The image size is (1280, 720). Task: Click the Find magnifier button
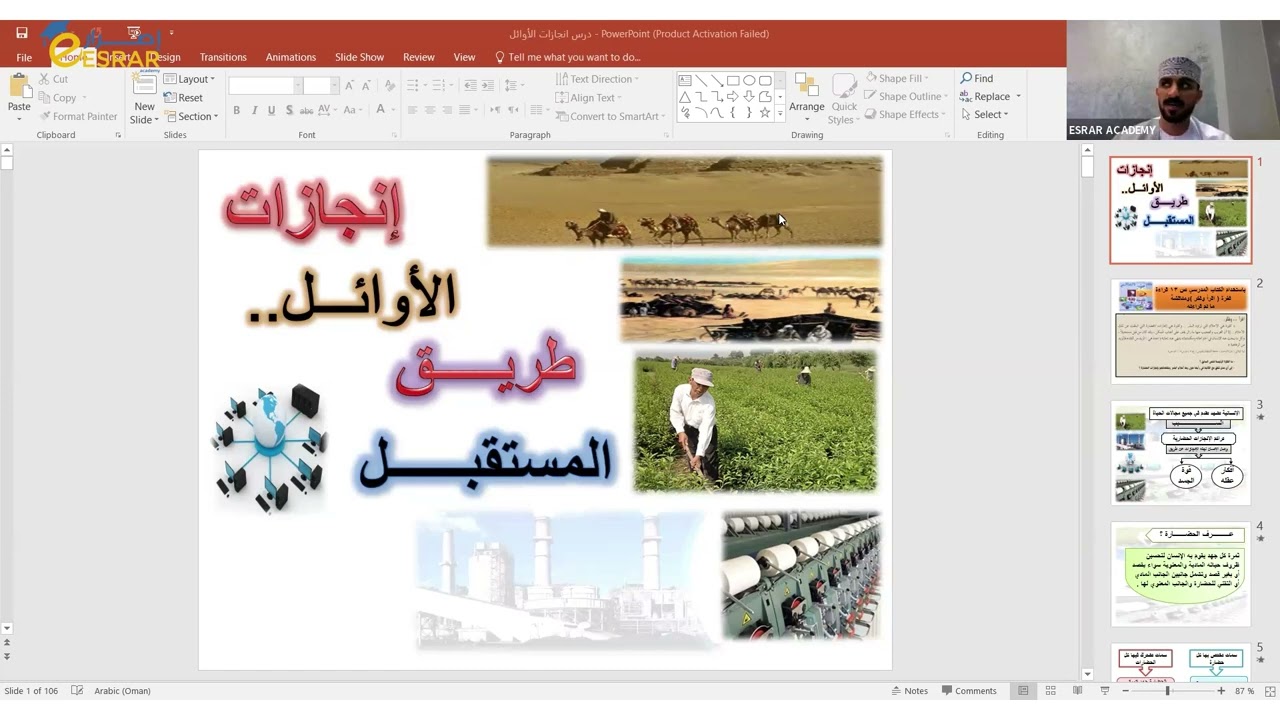(977, 78)
